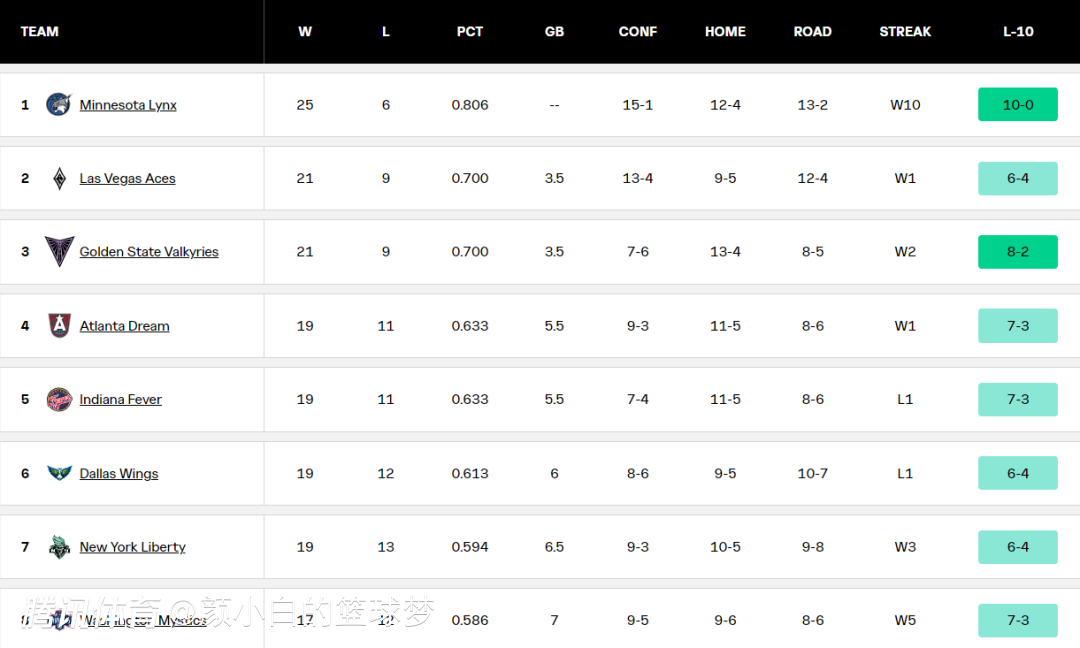Click the green 10-0 last-ten badge
The width and height of the screenshot is (1080, 648).
1018,105
